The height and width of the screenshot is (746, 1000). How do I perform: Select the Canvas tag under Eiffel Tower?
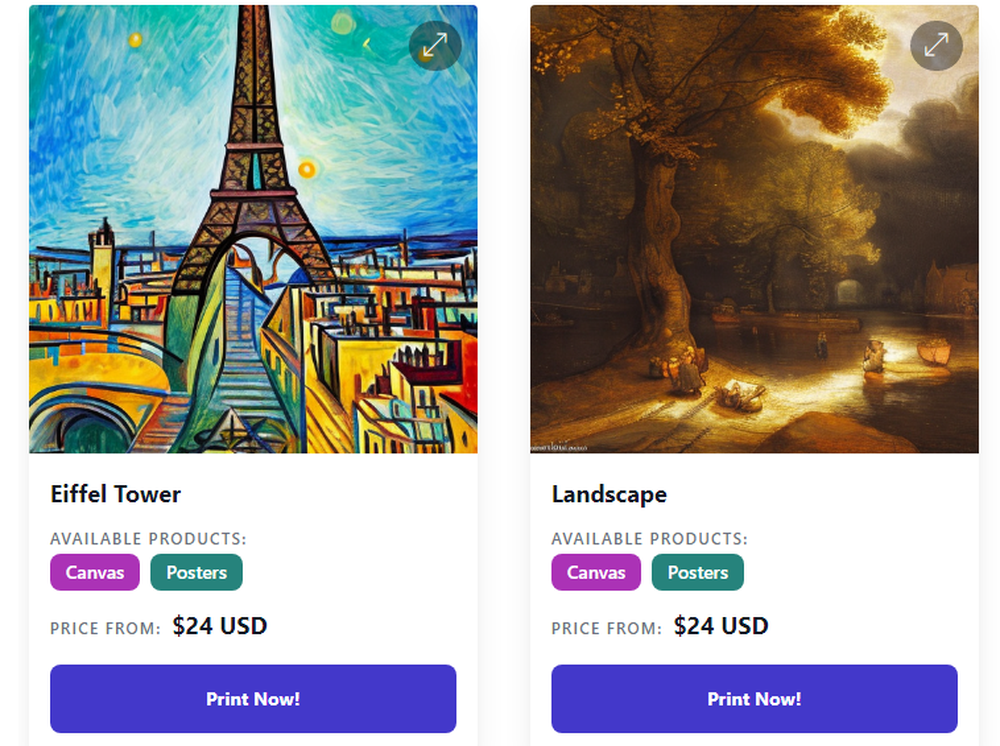[x=95, y=573]
